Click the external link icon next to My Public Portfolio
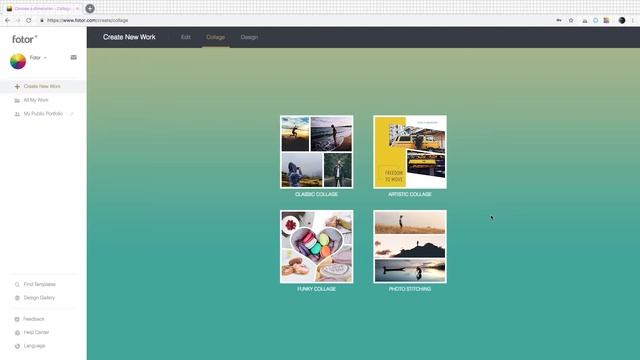Viewport: 640px width, 360px height. pyautogui.click(x=72, y=113)
